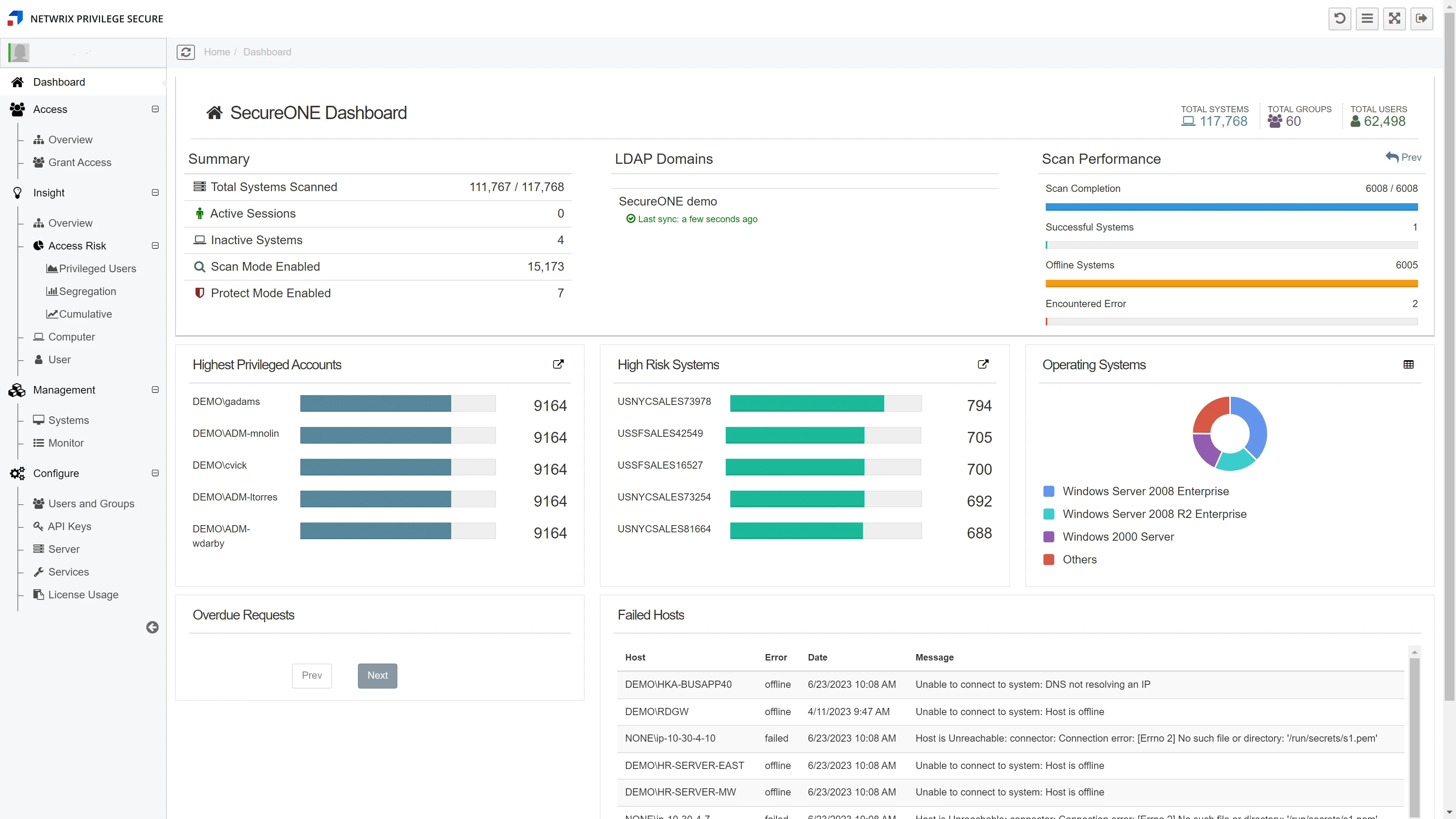Image resolution: width=1456 pixels, height=819 pixels.
Task: Collapse the Configure section in sidebar
Action: tap(155, 473)
